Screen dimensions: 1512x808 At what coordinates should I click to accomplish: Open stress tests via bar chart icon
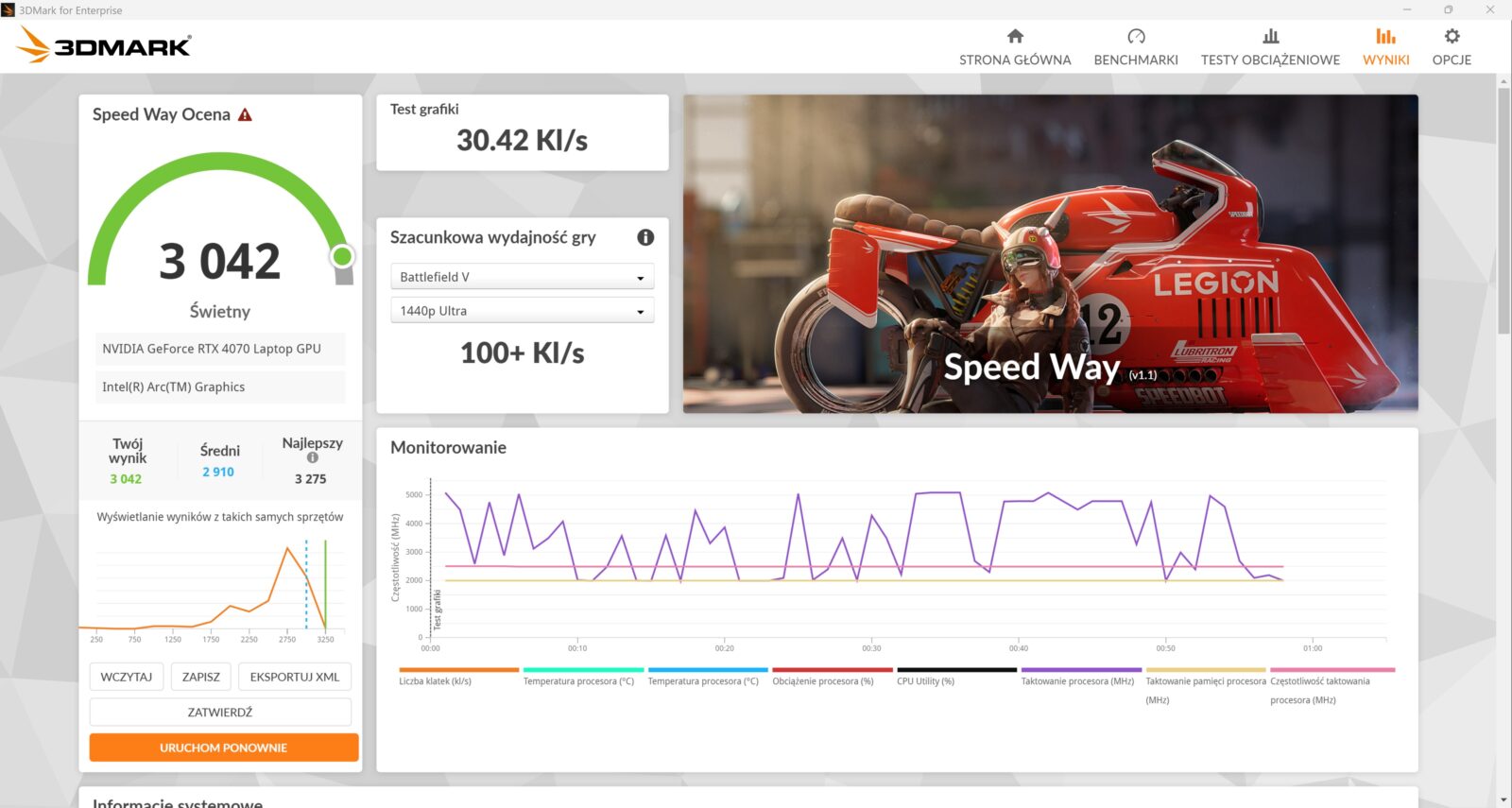(1270, 37)
